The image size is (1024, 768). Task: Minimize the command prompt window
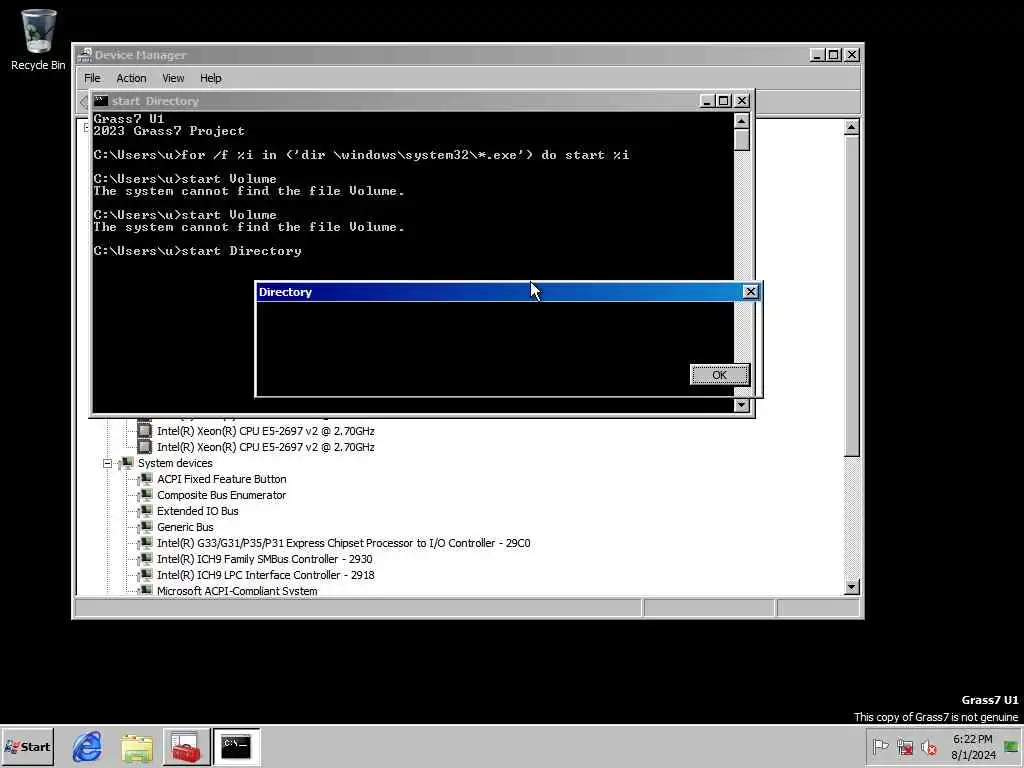tap(707, 101)
